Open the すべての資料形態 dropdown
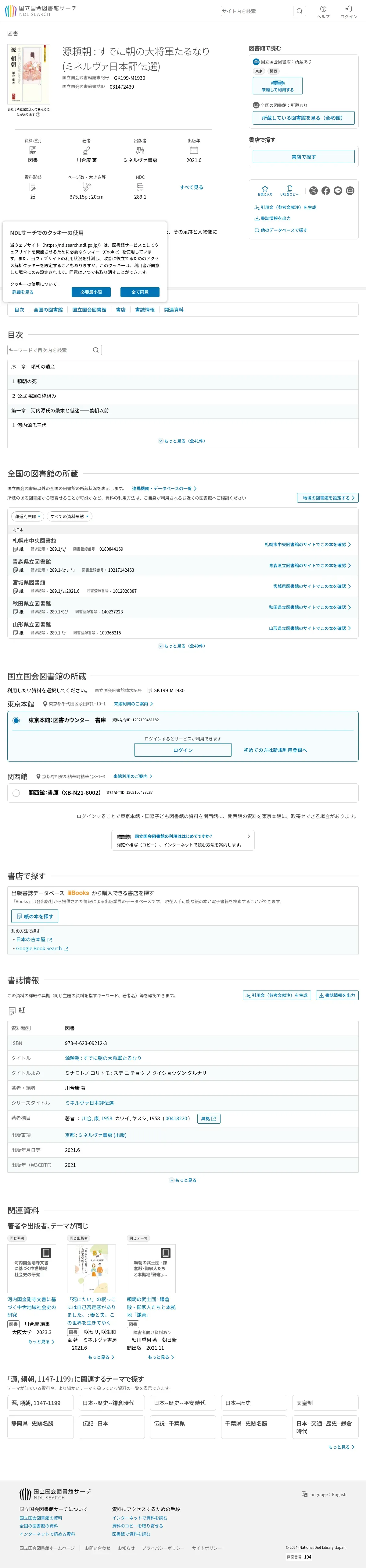 pos(70,516)
